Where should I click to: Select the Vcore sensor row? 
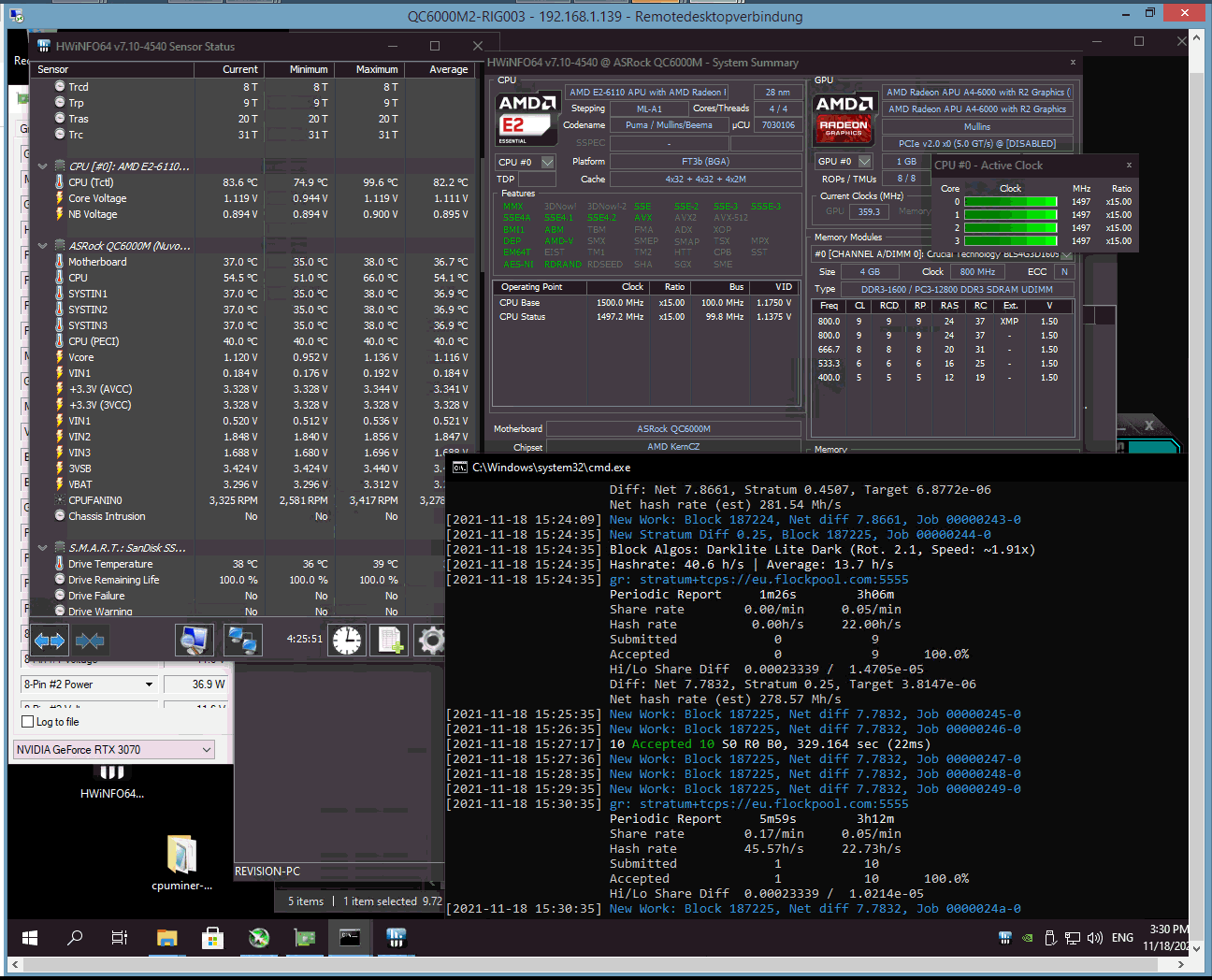tap(252, 357)
